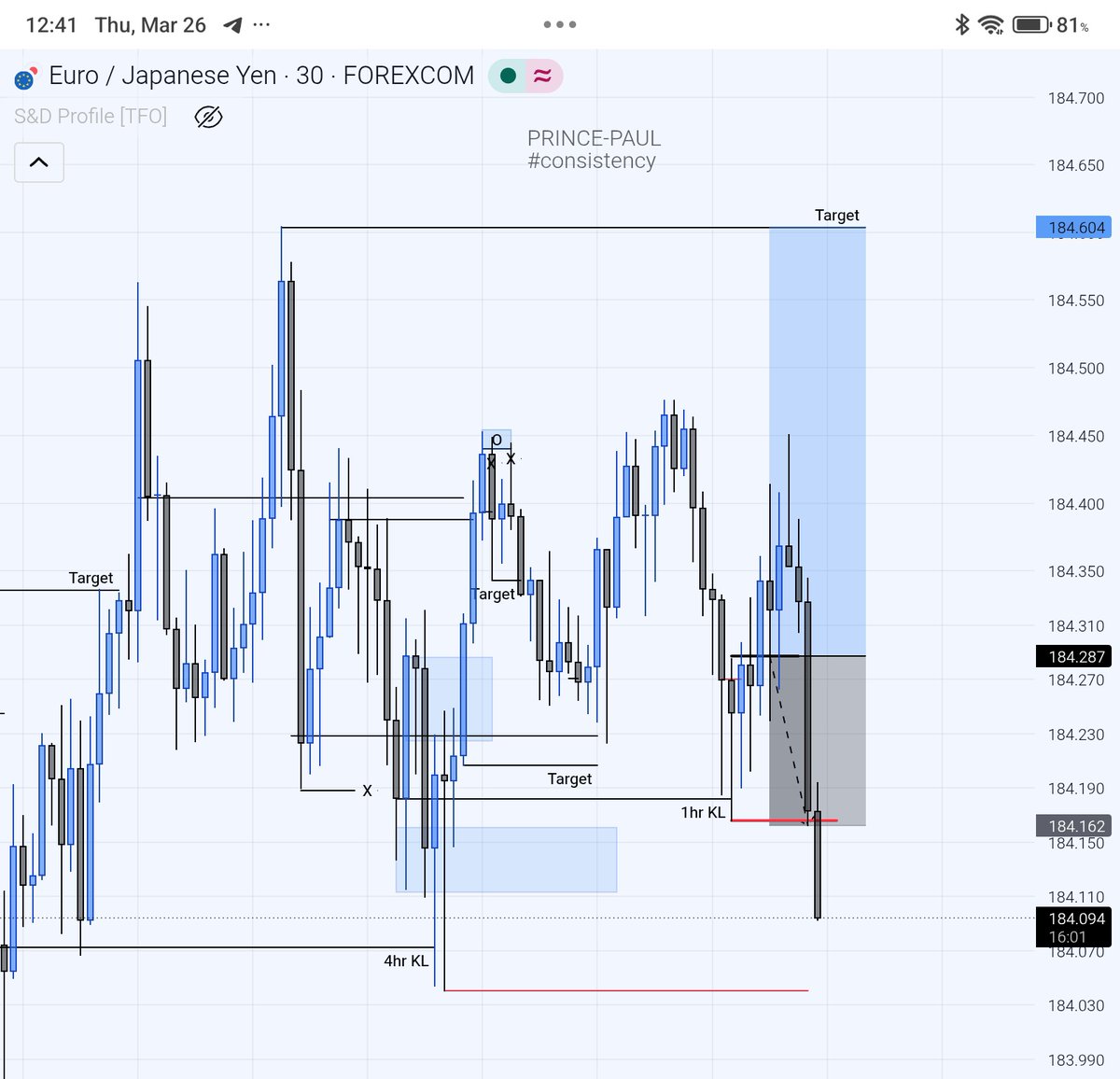Click the 184.030 price scale value
Viewport: 1120px width, 1079px height.
1075,1005
